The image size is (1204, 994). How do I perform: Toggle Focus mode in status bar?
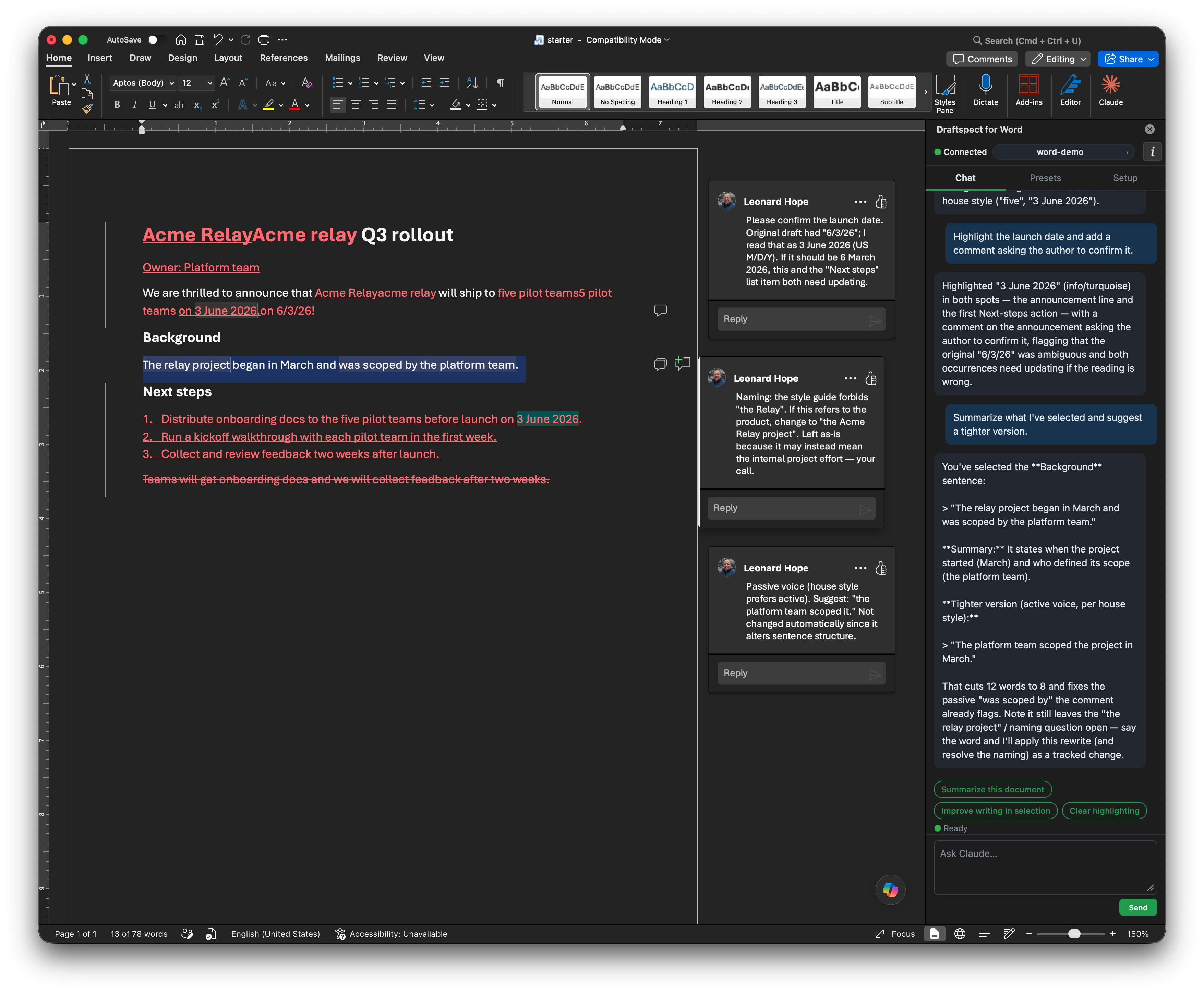[x=895, y=934]
